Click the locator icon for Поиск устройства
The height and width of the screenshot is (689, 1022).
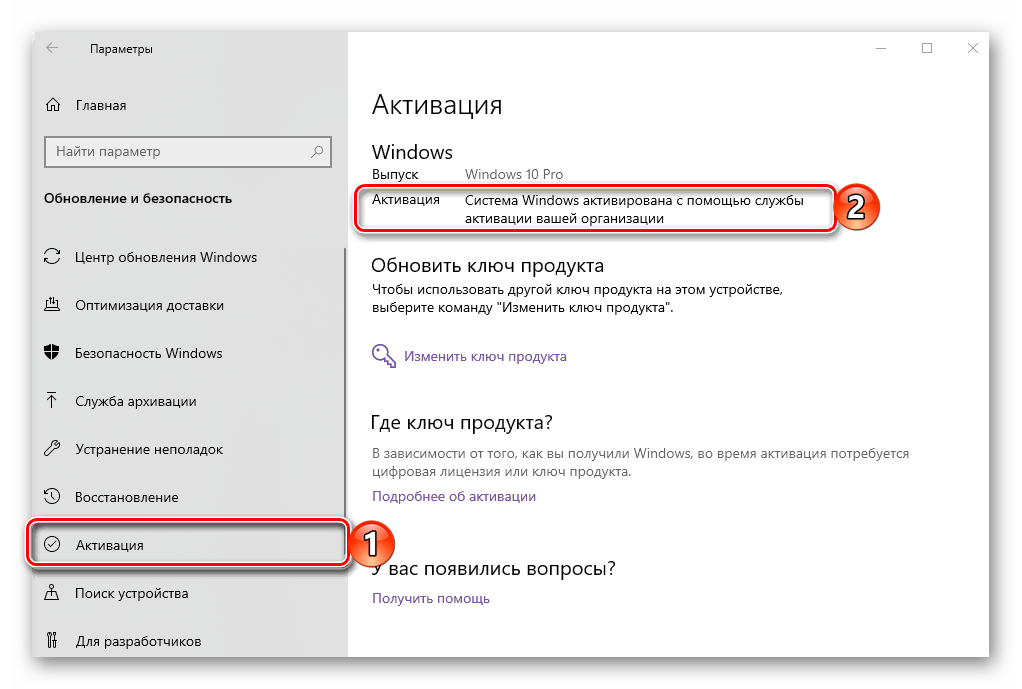click(x=52, y=593)
